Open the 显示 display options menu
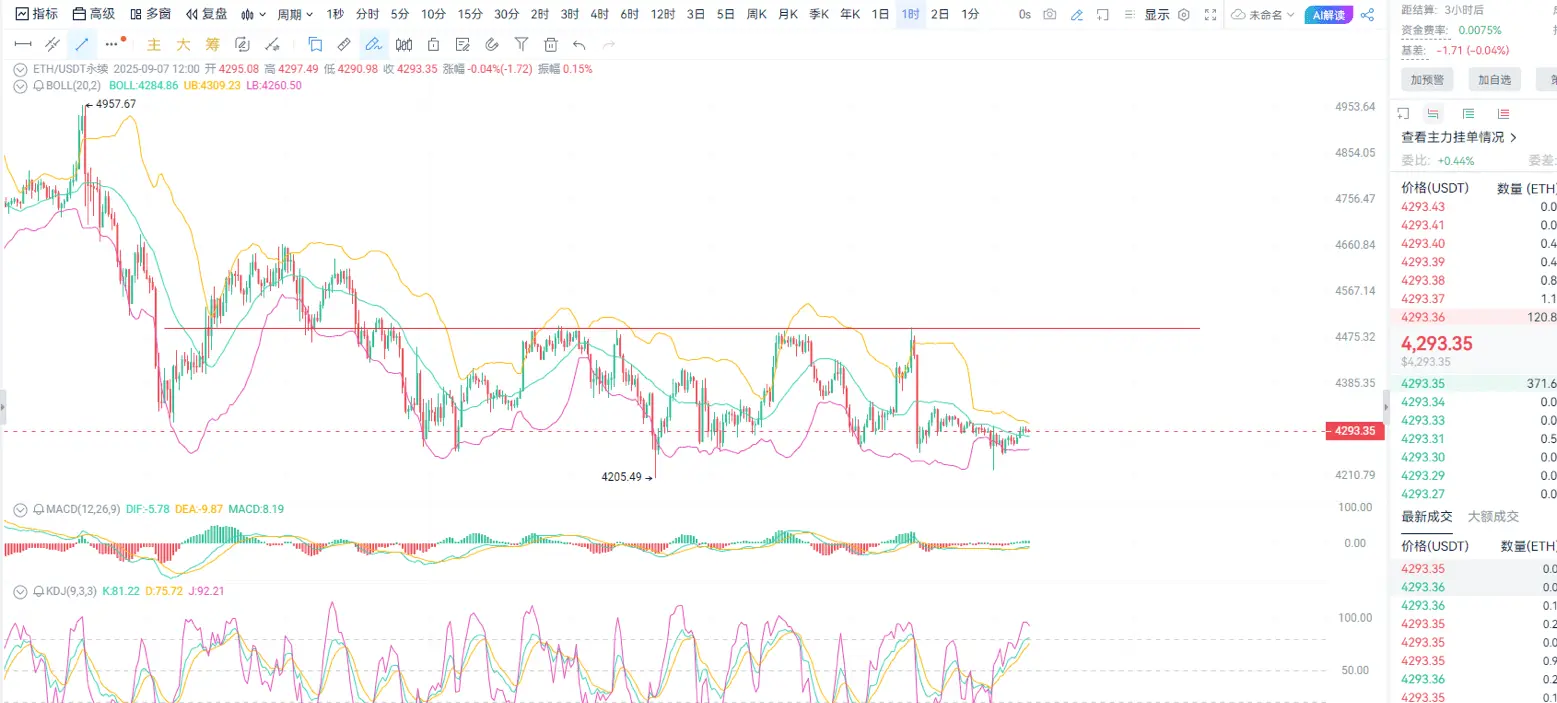This screenshot has width=1557, height=703. coord(1157,14)
